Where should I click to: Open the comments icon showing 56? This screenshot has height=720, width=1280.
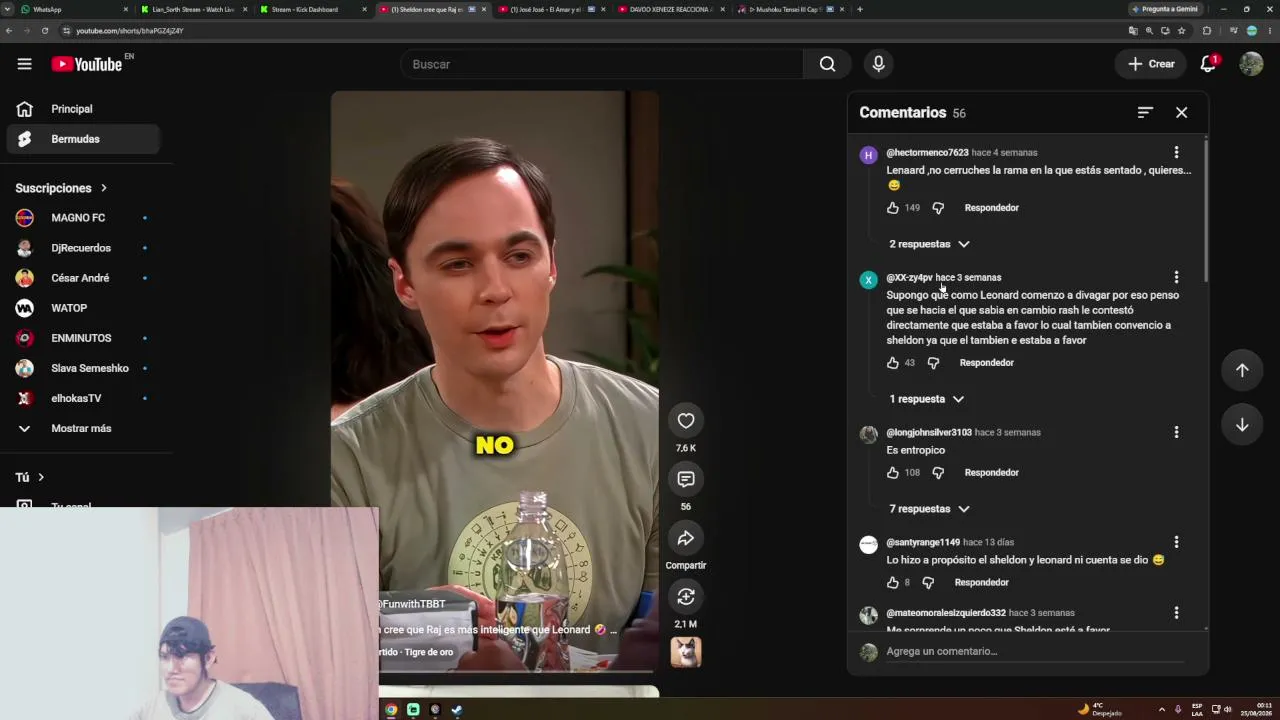point(686,479)
